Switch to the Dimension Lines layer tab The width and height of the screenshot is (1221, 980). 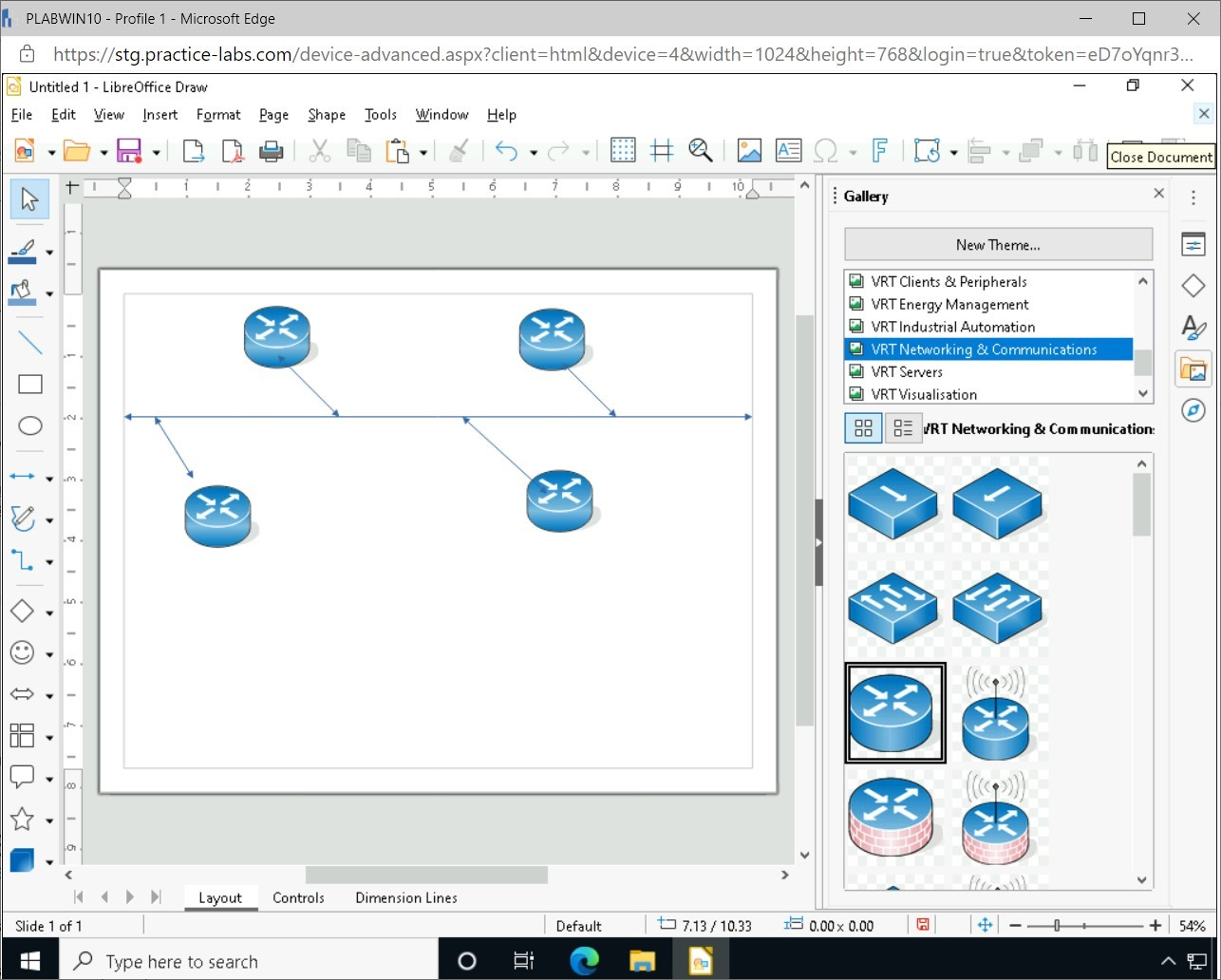point(405,897)
